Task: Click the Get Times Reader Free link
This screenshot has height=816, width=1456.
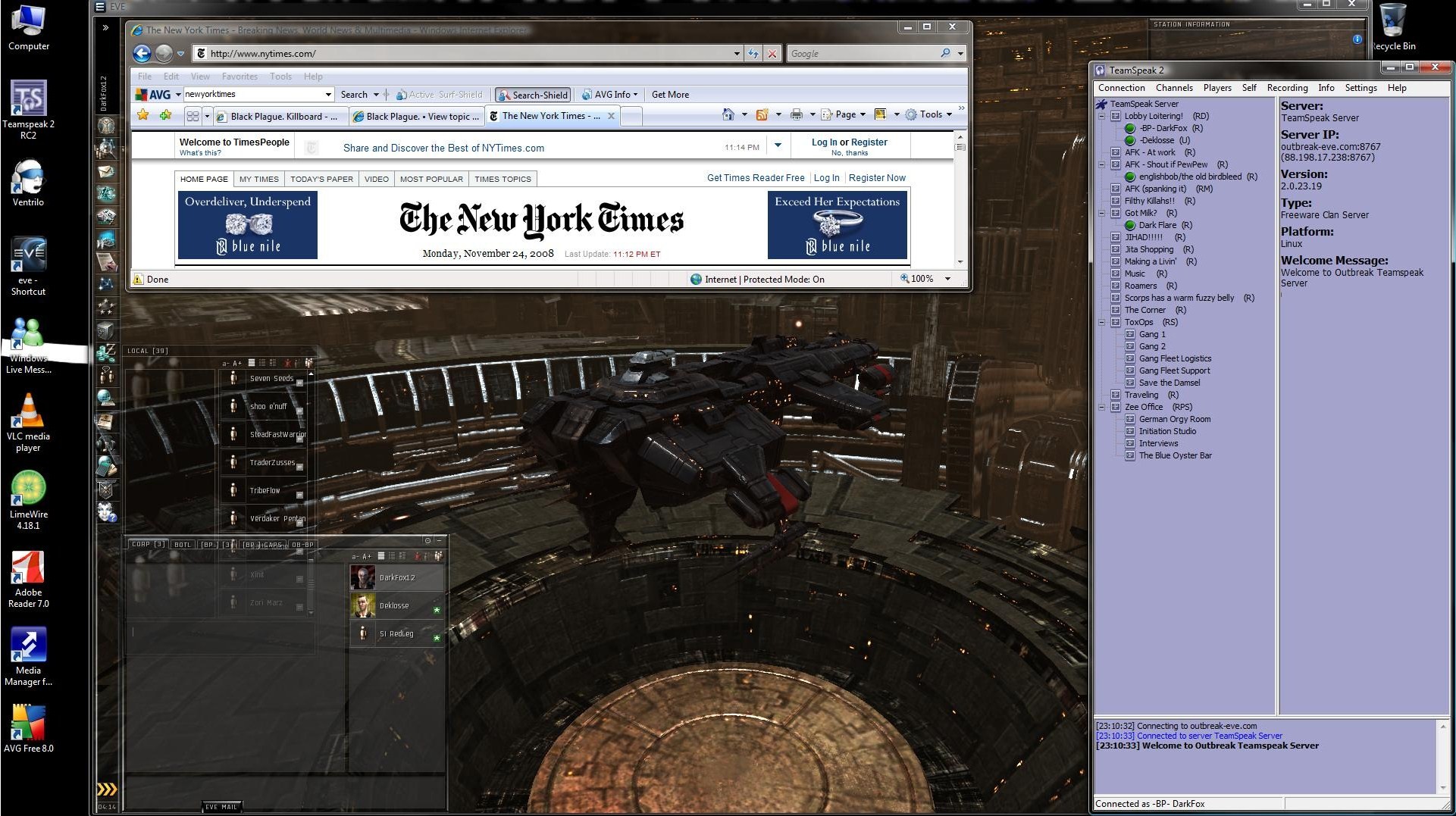Action: click(x=755, y=178)
